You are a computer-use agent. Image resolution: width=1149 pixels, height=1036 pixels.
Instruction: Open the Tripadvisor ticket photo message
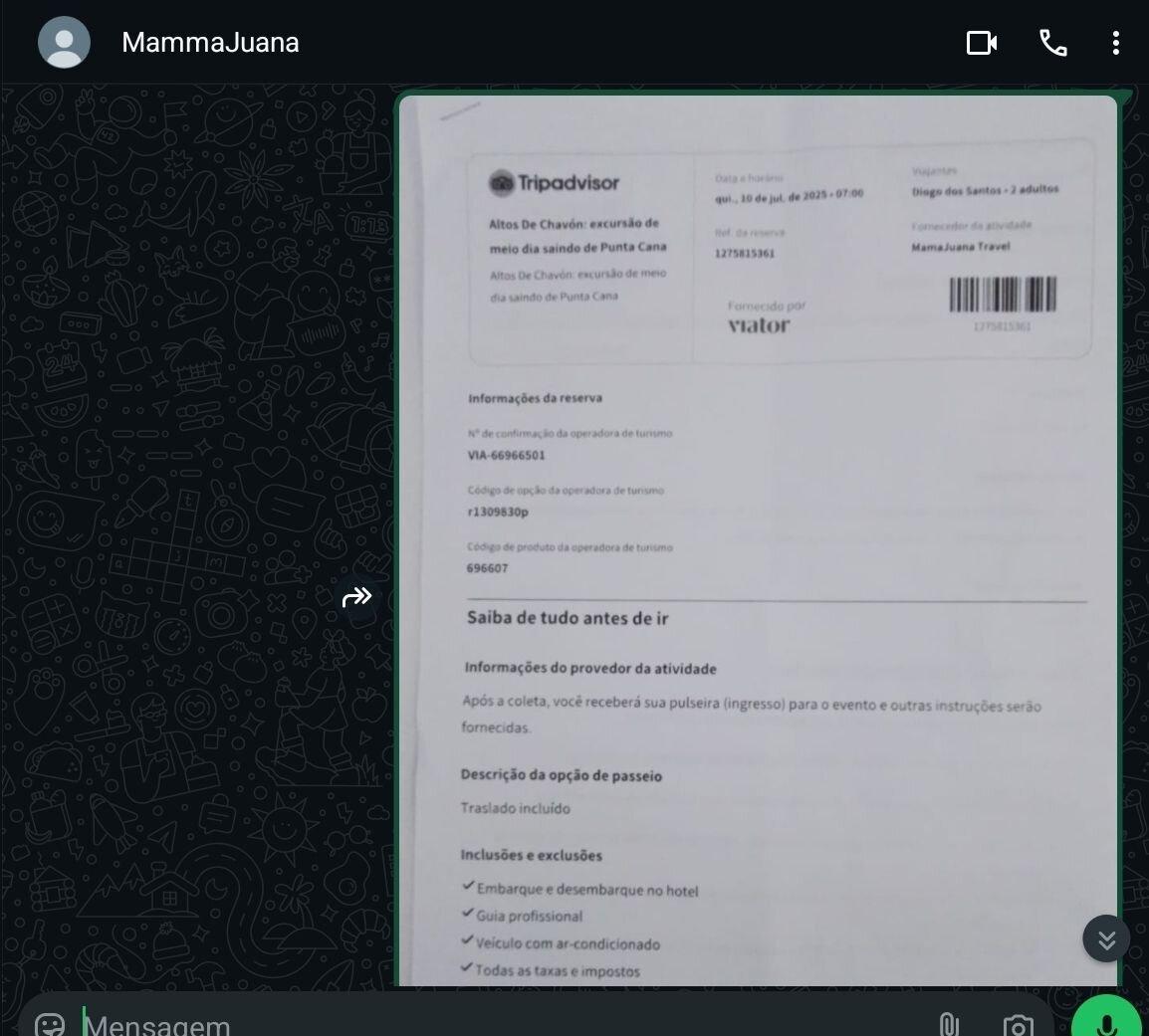[x=758, y=540]
